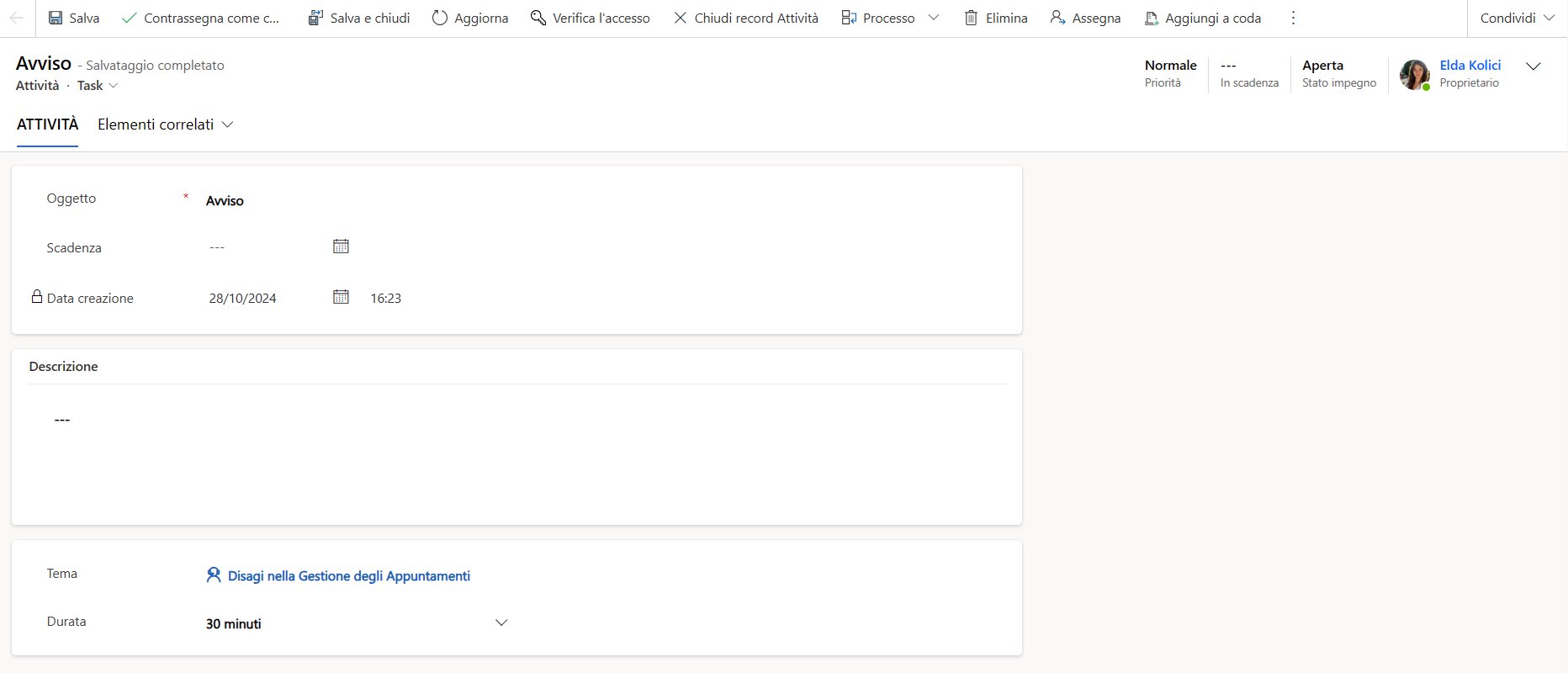Open the Data creazione calendar icon
The width and height of the screenshot is (1568, 673).
pos(341,297)
